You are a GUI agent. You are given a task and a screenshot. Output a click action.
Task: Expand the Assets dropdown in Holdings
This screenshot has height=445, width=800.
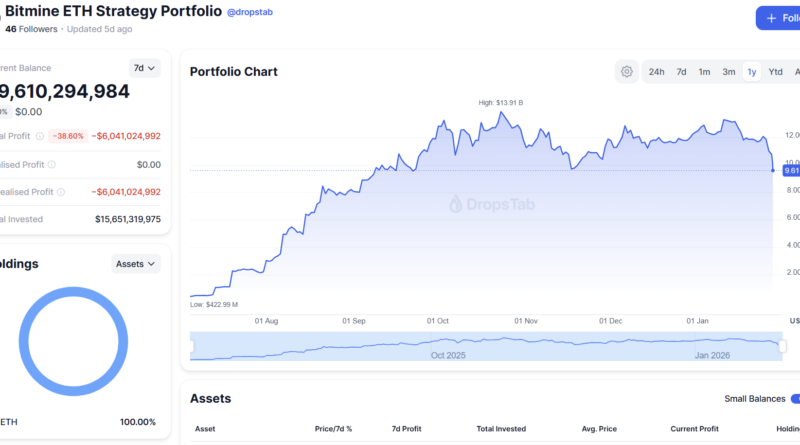tap(136, 264)
